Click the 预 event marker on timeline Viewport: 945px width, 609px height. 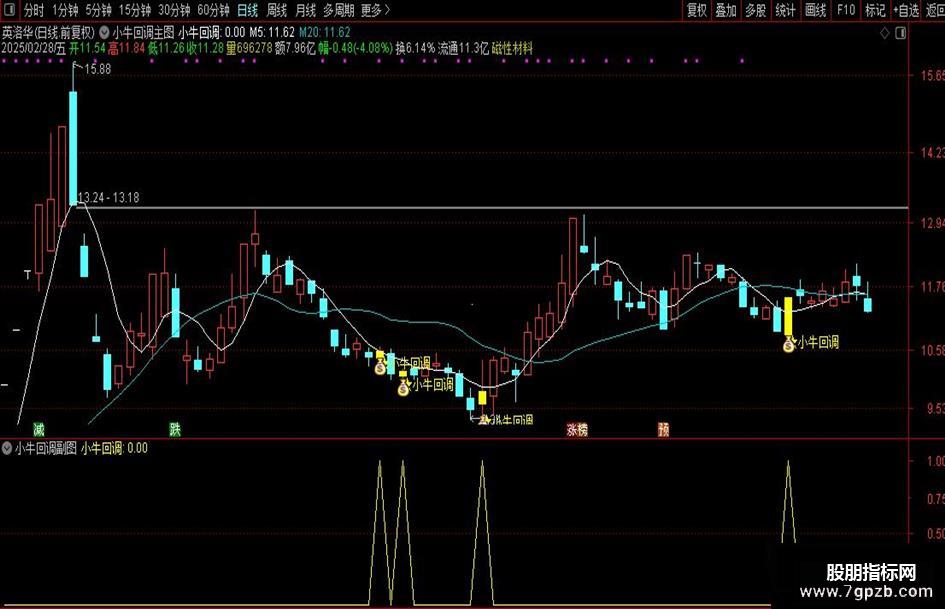664,430
